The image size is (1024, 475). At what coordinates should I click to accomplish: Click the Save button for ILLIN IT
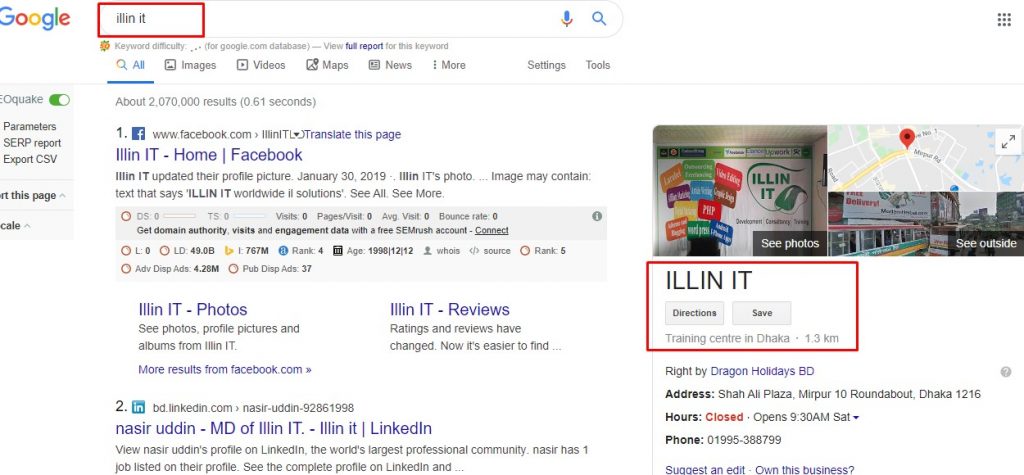pyautogui.click(x=761, y=313)
